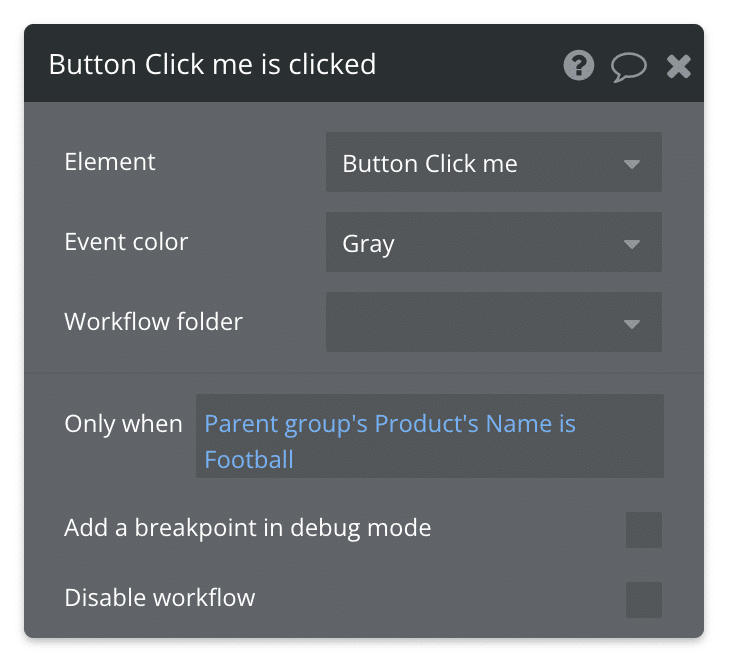The image size is (730, 656).
Task: Enable the breakpoint in debug mode checkbox
Action: tap(643, 530)
